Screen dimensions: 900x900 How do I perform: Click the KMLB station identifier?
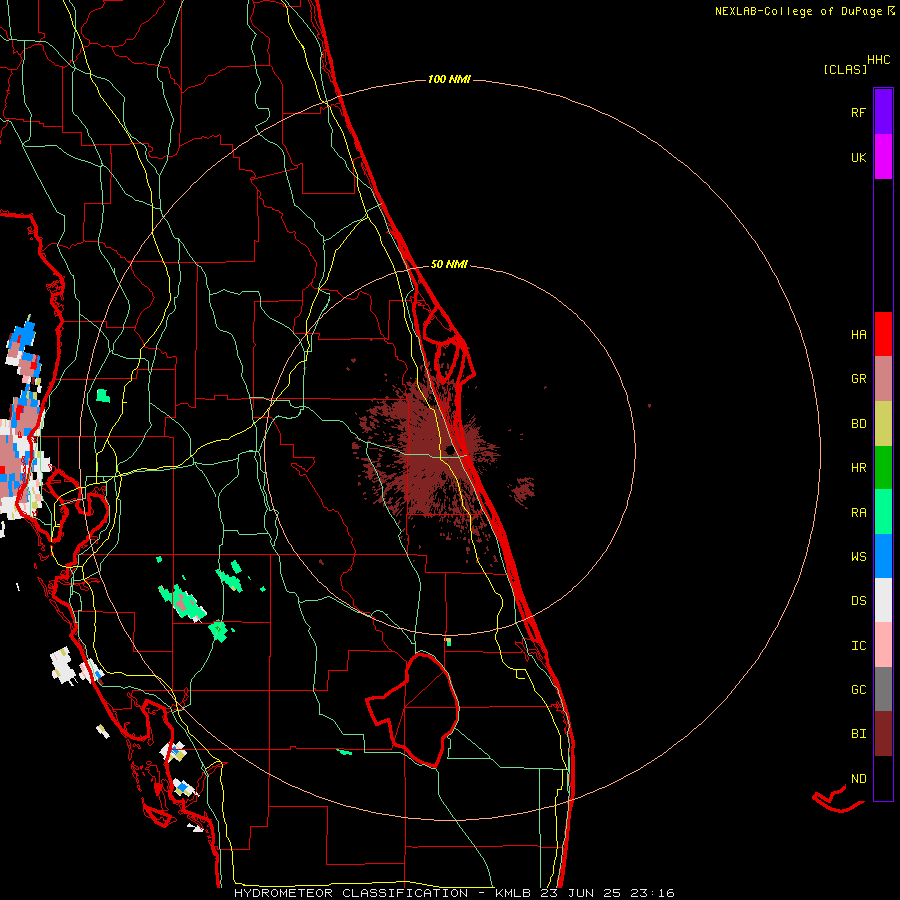(x=514, y=893)
